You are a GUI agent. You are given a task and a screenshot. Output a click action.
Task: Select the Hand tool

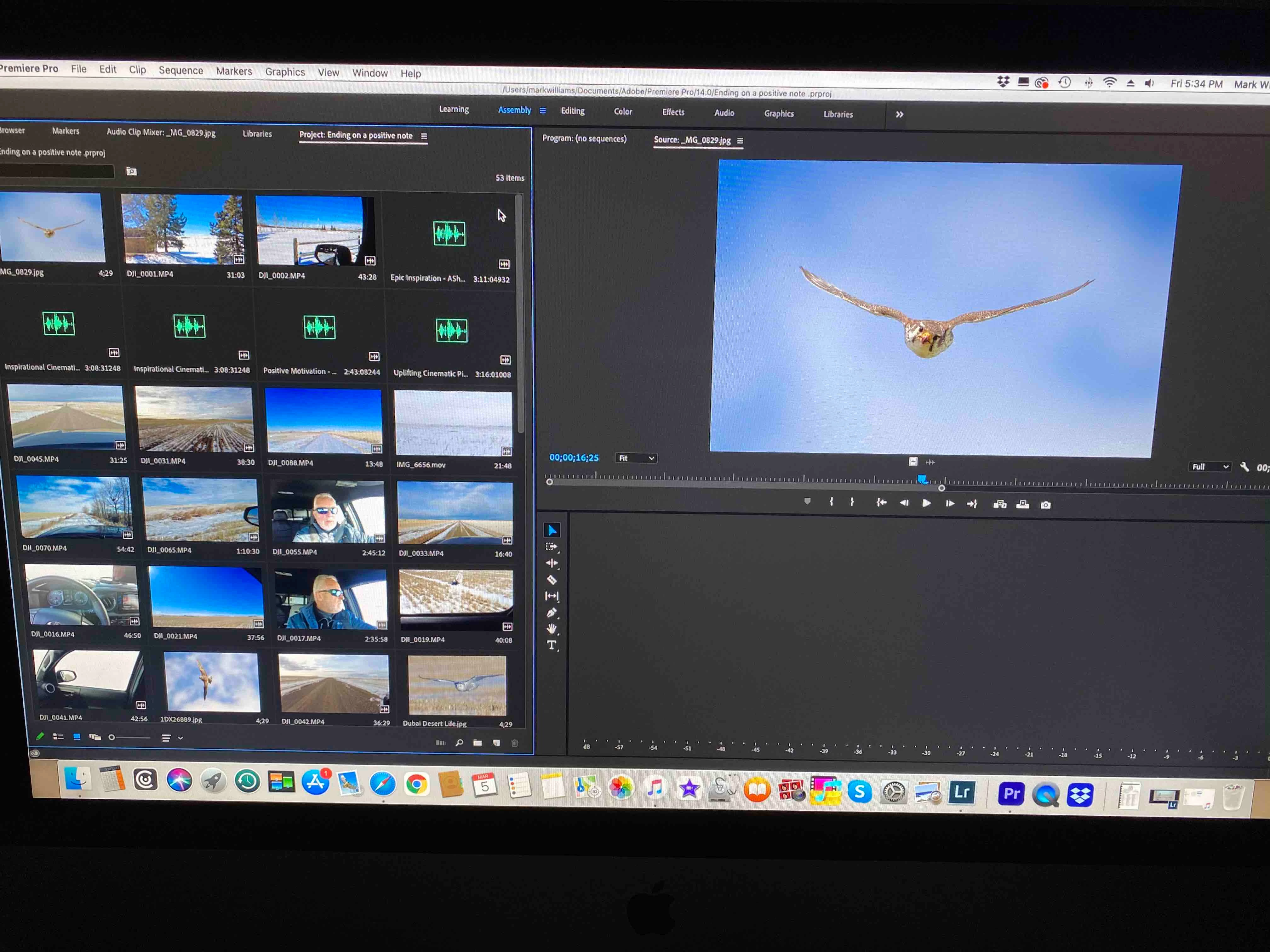pos(552,628)
